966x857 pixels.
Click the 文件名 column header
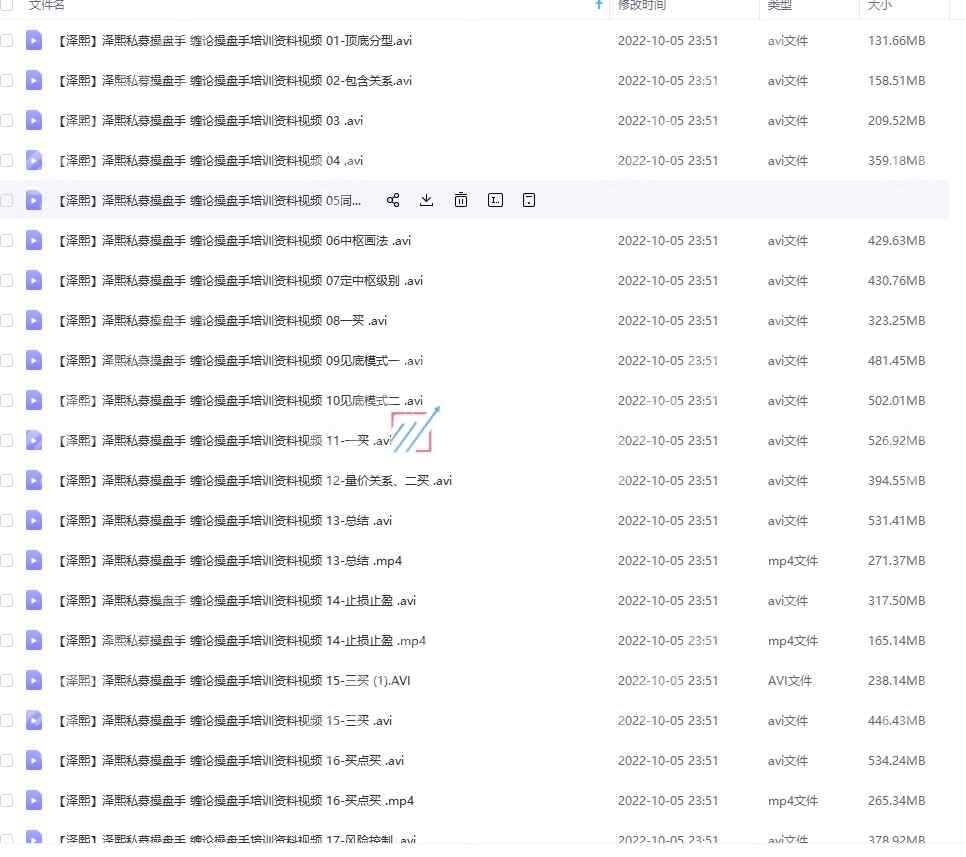click(47, 5)
